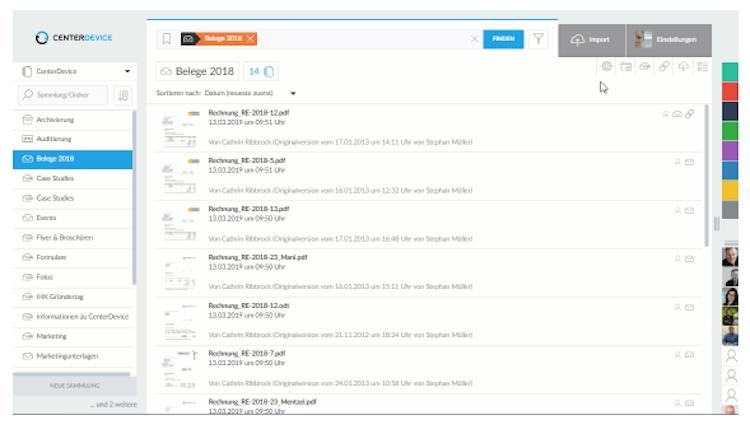Open IHK Gründertag collection

tap(73, 297)
